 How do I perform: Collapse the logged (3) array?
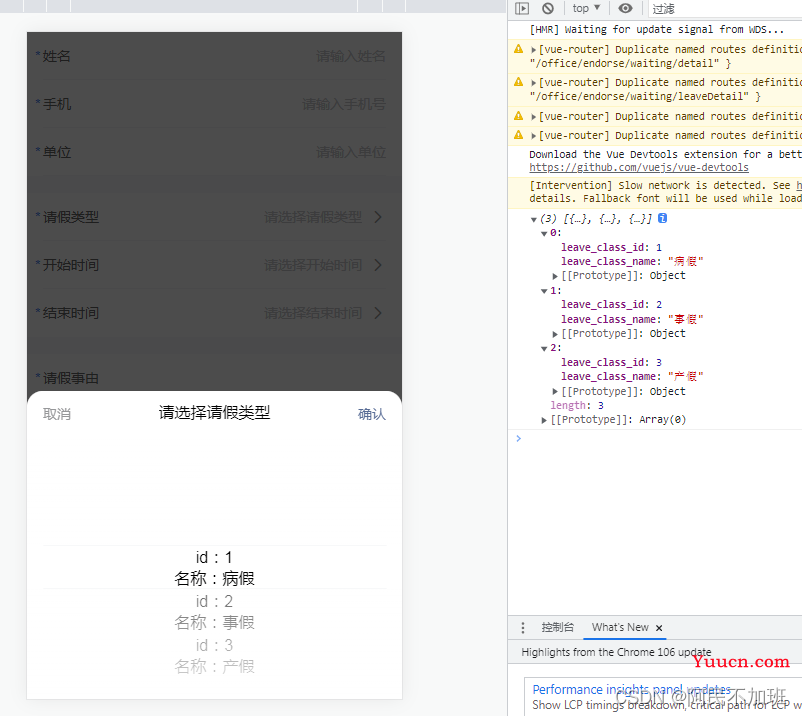point(533,219)
